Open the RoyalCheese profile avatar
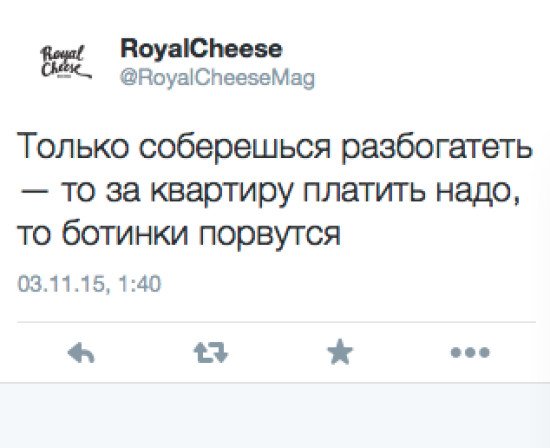 [66, 62]
